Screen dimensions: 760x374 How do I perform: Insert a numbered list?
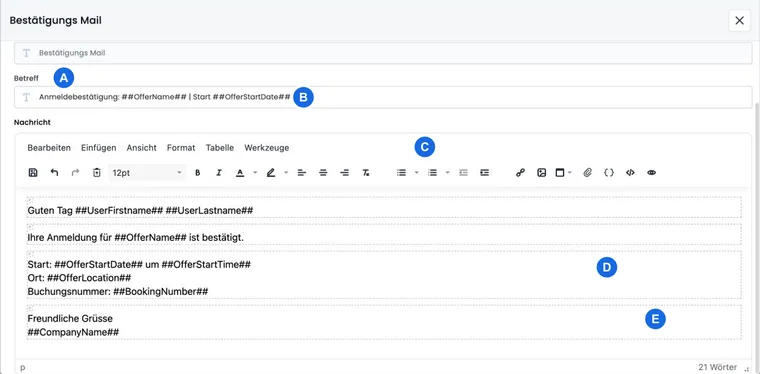pos(432,172)
